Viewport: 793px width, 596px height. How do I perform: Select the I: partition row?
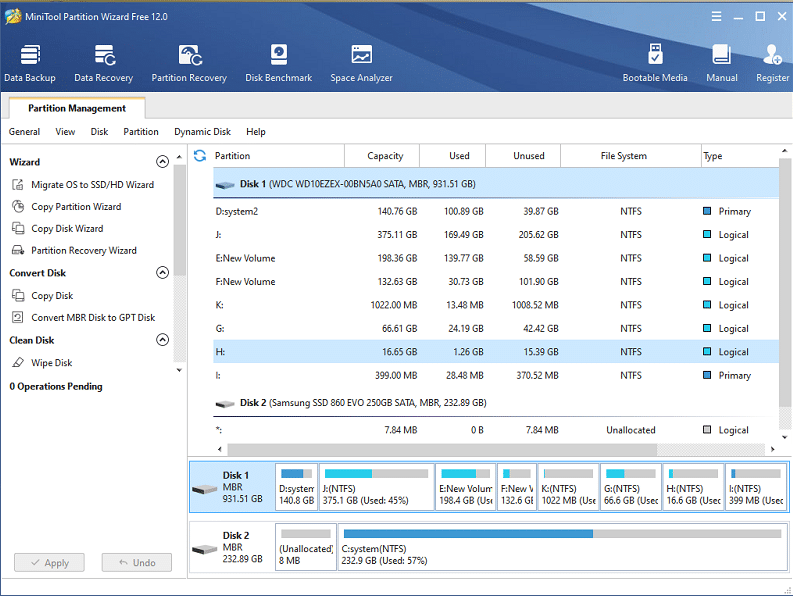(496, 375)
